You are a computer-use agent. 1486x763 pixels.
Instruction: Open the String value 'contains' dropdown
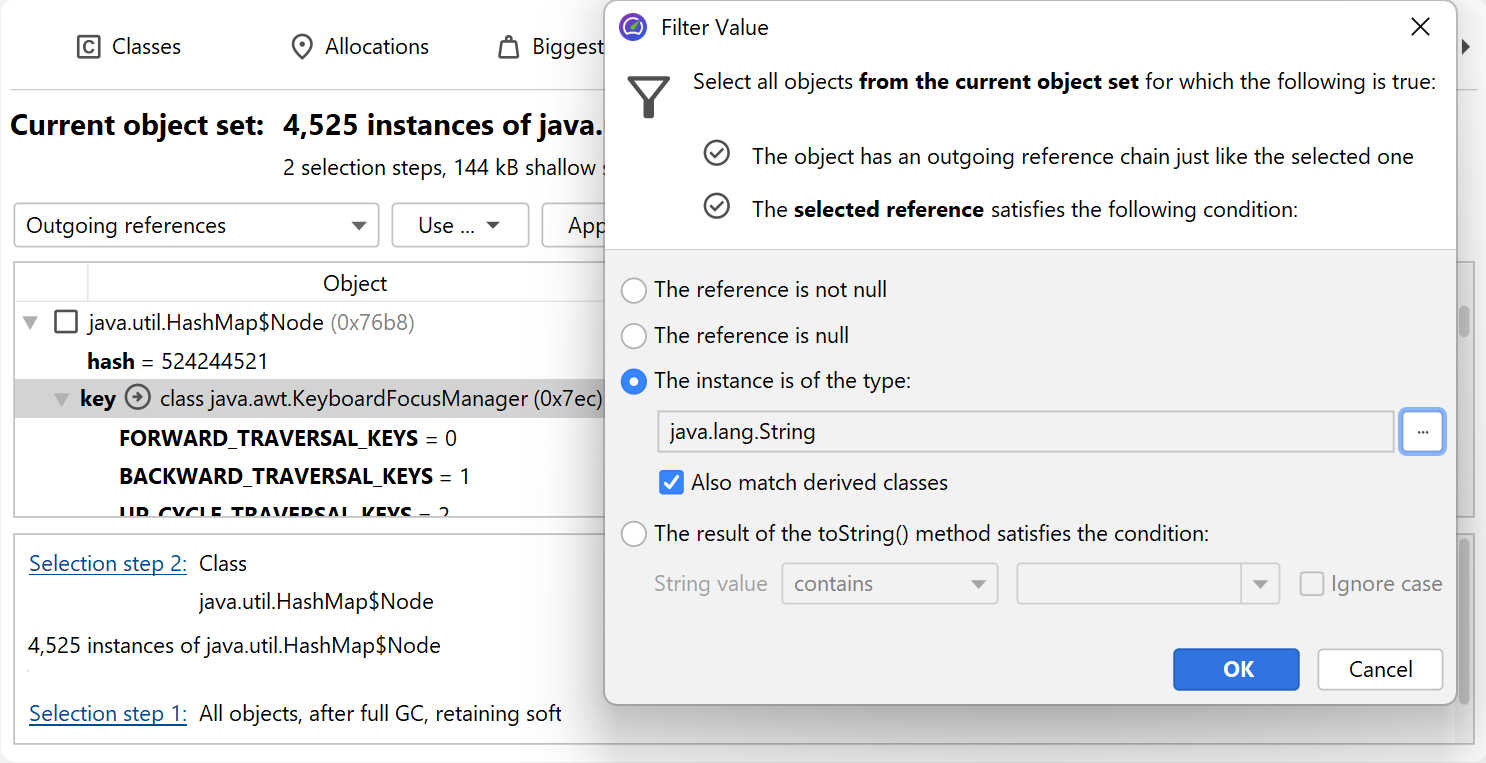(x=889, y=584)
